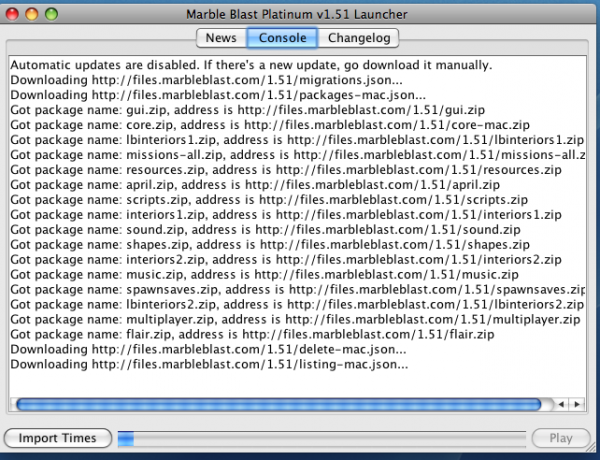Click the delete-mac.json download line
Image resolution: width=600 pixels, height=460 pixels.
pyautogui.click(x=207, y=350)
